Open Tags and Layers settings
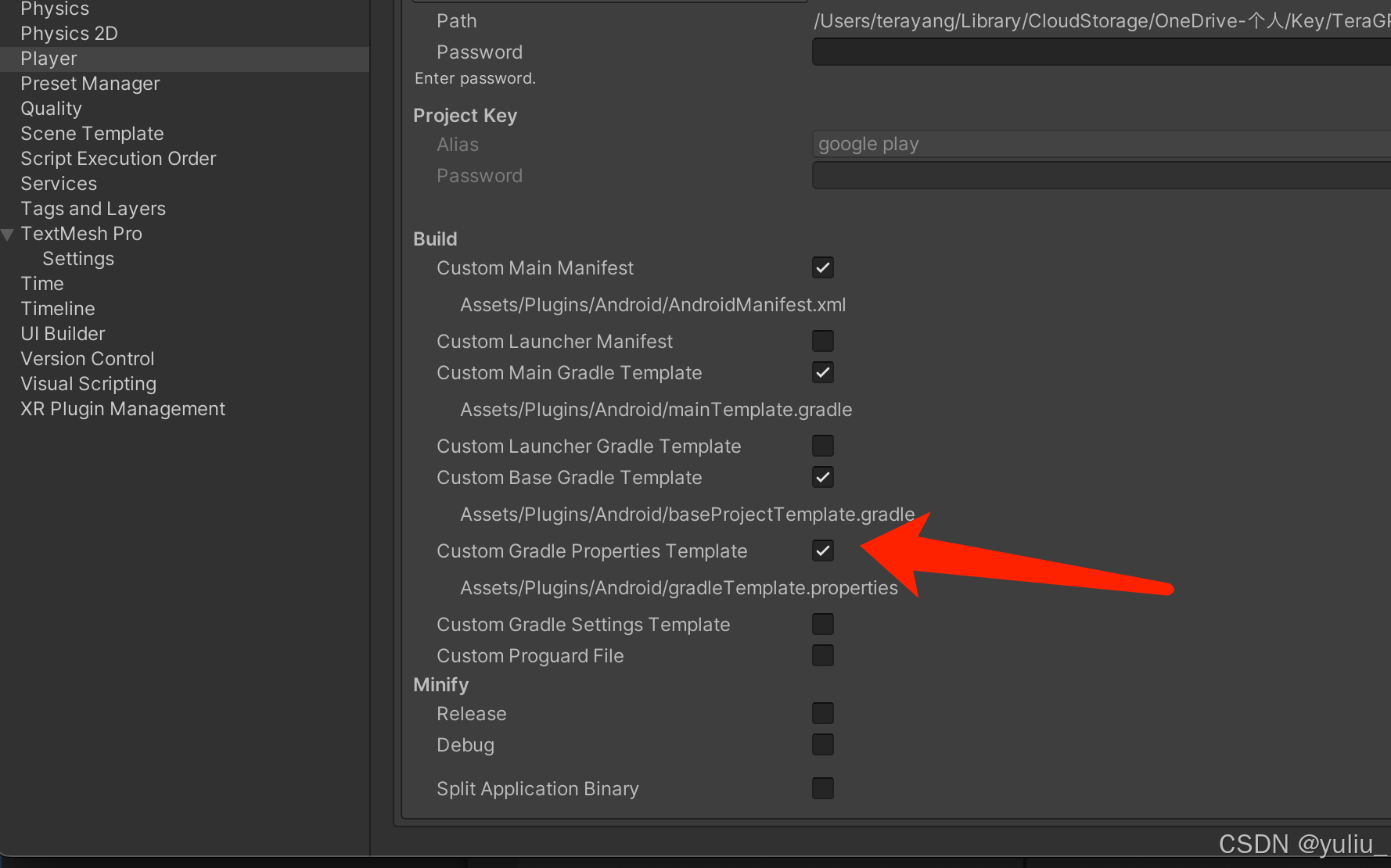Image resolution: width=1391 pixels, height=868 pixels. click(92, 208)
